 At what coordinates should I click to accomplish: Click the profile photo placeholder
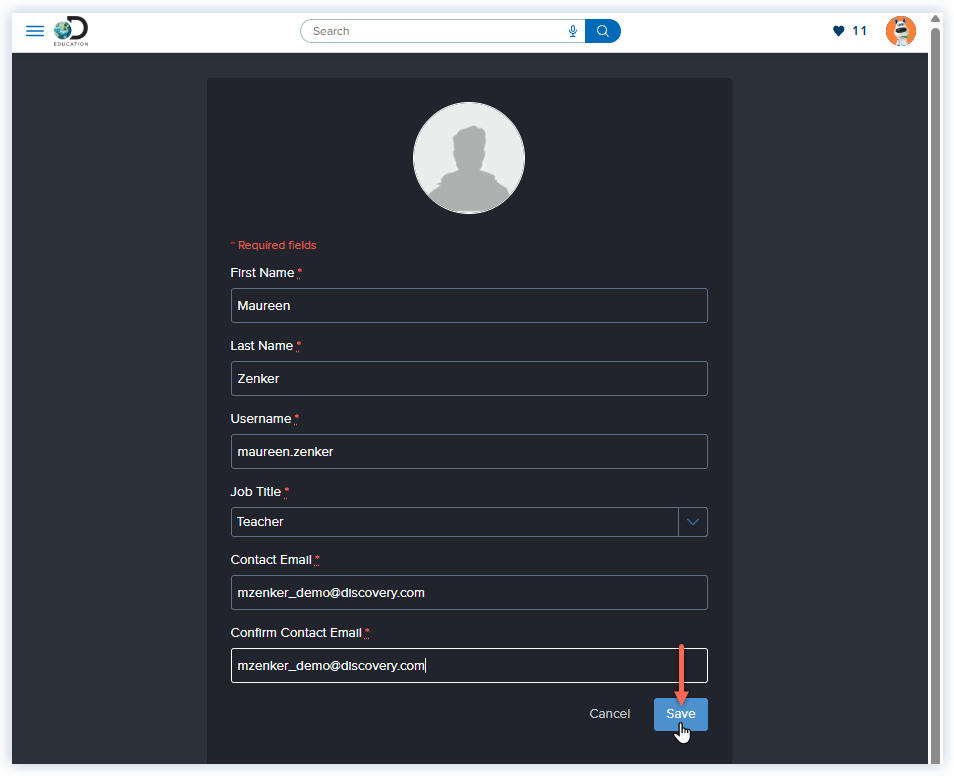point(469,158)
